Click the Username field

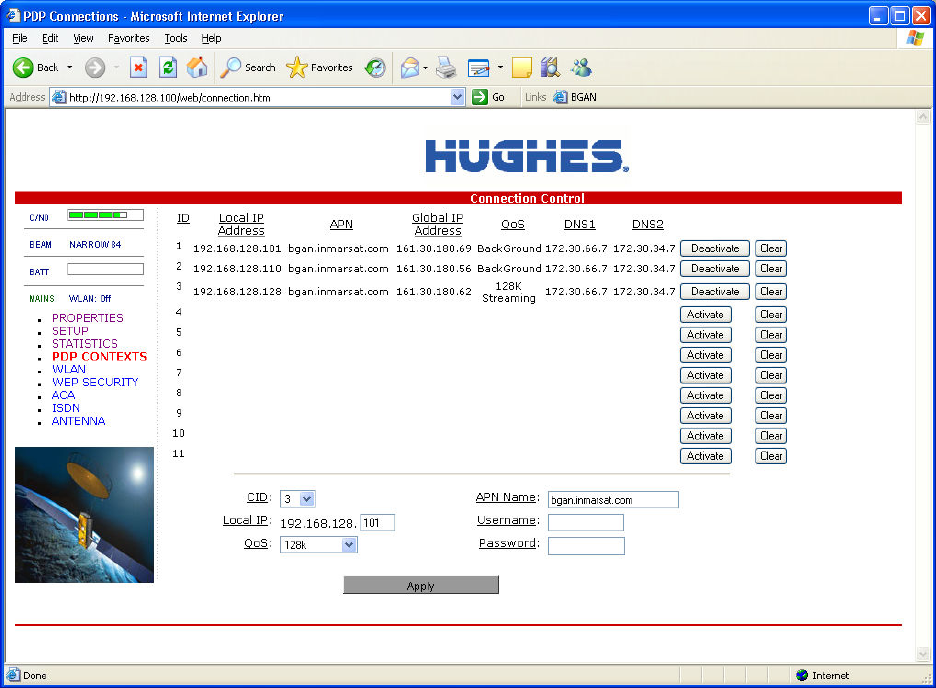(x=586, y=522)
